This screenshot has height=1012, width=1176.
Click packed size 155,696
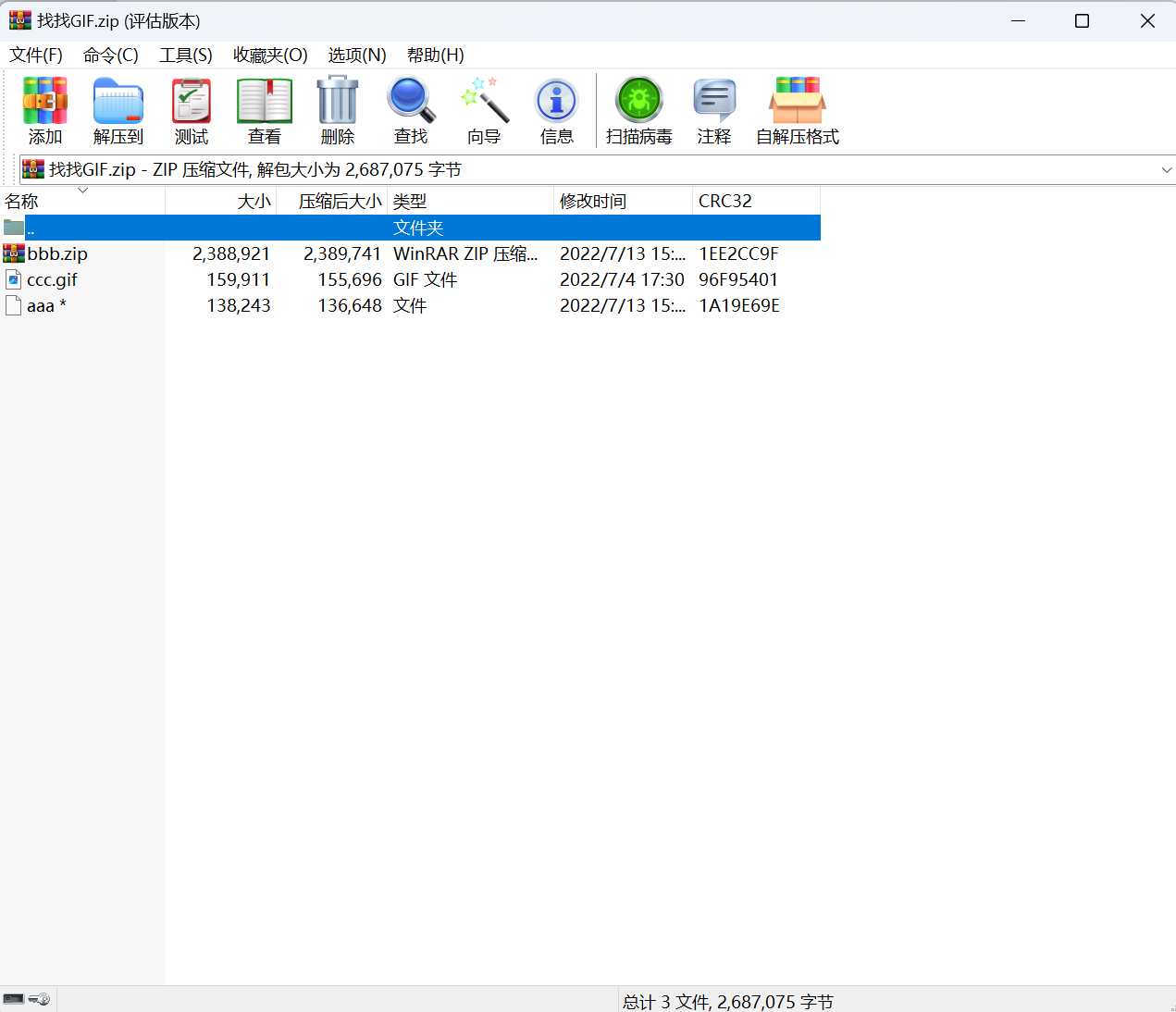pos(350,279)
